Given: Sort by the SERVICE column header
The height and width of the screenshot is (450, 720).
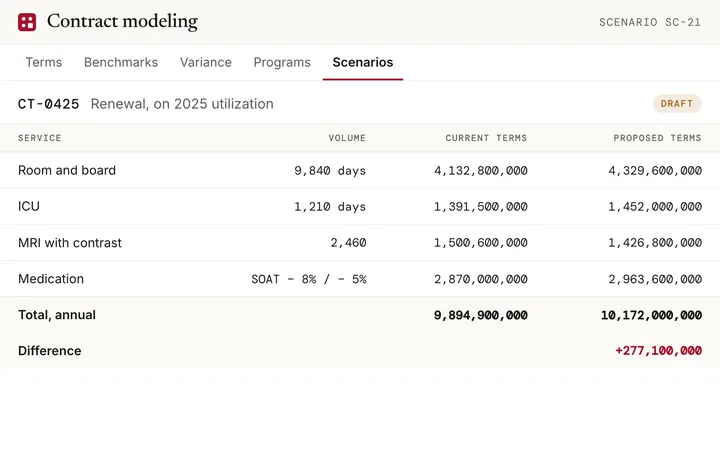Looking at the screenshot, I should pos(39,138).
